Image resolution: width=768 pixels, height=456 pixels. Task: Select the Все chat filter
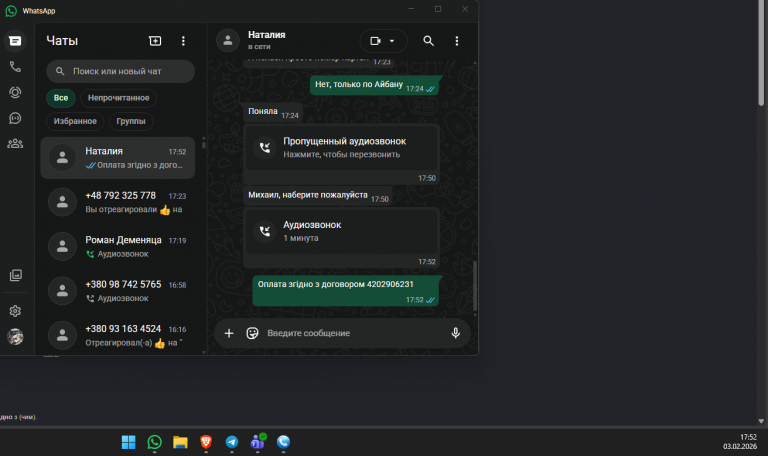(x=61, y=98)
